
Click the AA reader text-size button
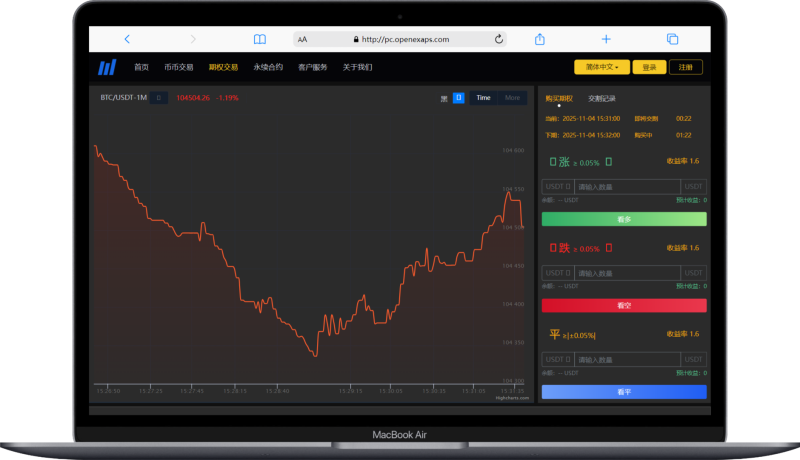click(302, 39)
